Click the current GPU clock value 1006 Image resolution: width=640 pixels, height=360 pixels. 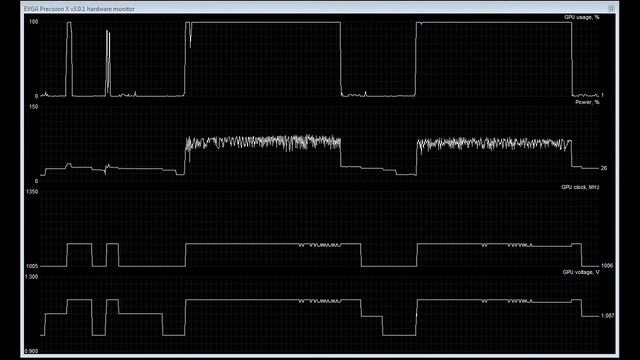(607, 266)
